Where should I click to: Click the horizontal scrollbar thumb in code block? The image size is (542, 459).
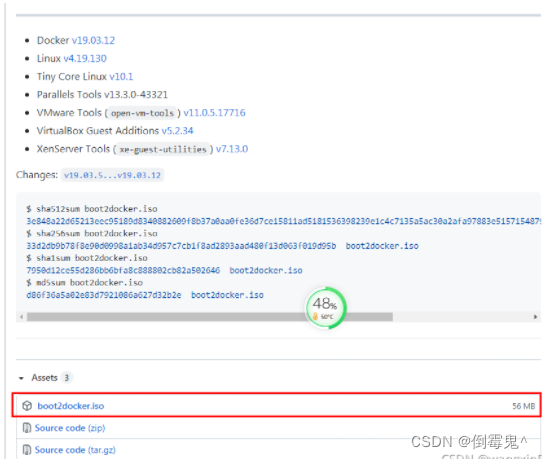pyautogui.click(x=209, y=317)
